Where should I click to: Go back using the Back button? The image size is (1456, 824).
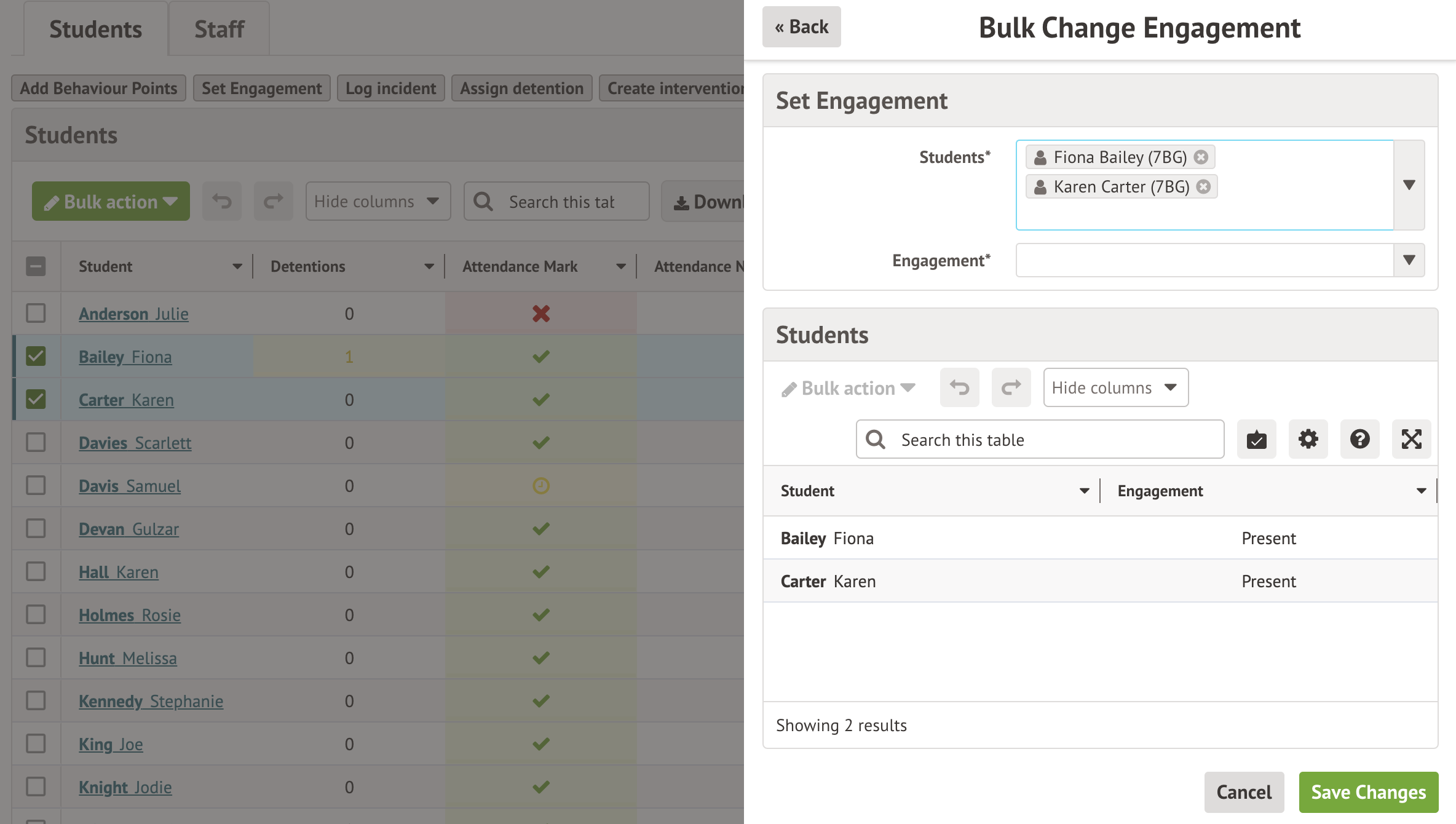[x=801, y=27]
